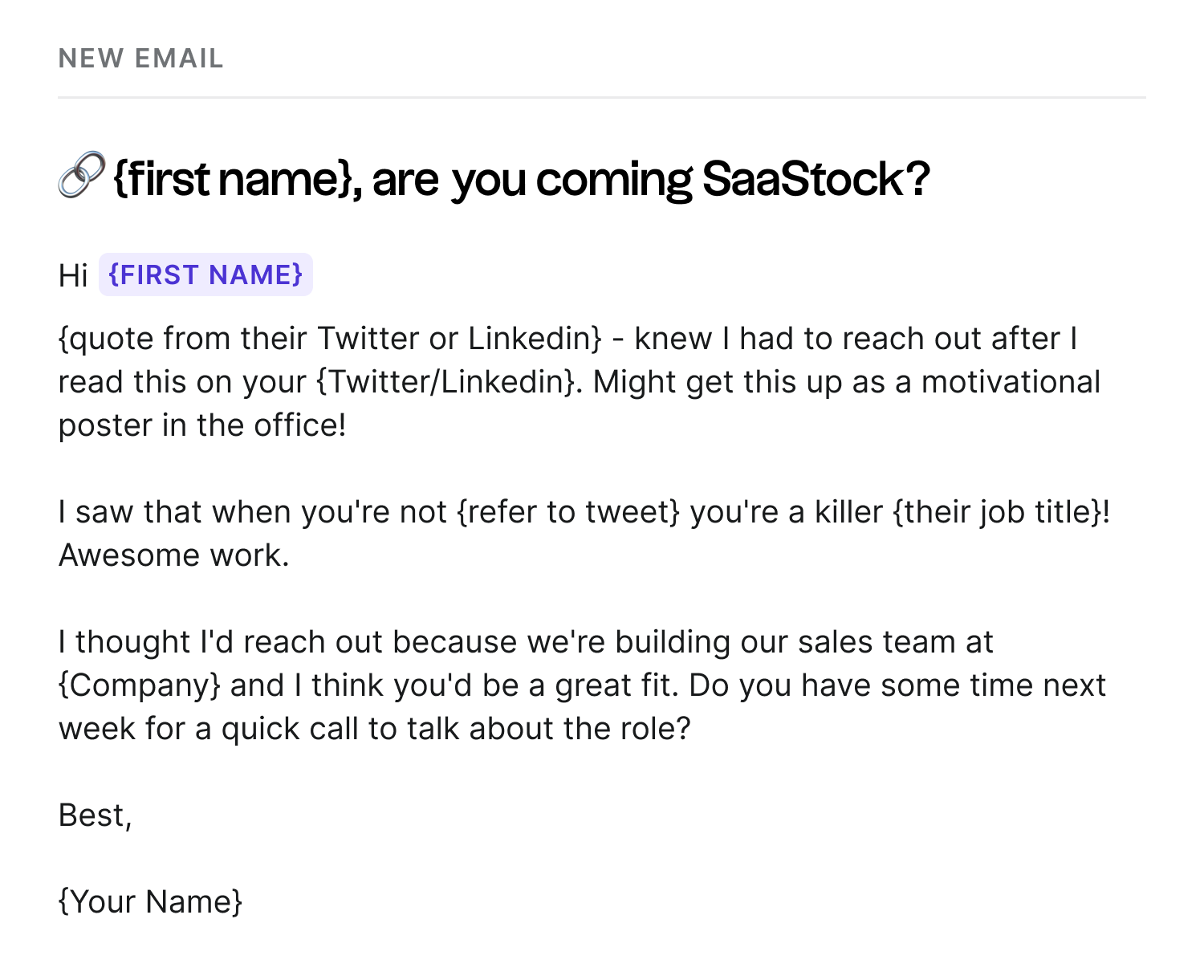The height and width of the screenshot is (980, 1204).
Task: Click the divider line under NEW EMAIL
Action: point(602,98)
